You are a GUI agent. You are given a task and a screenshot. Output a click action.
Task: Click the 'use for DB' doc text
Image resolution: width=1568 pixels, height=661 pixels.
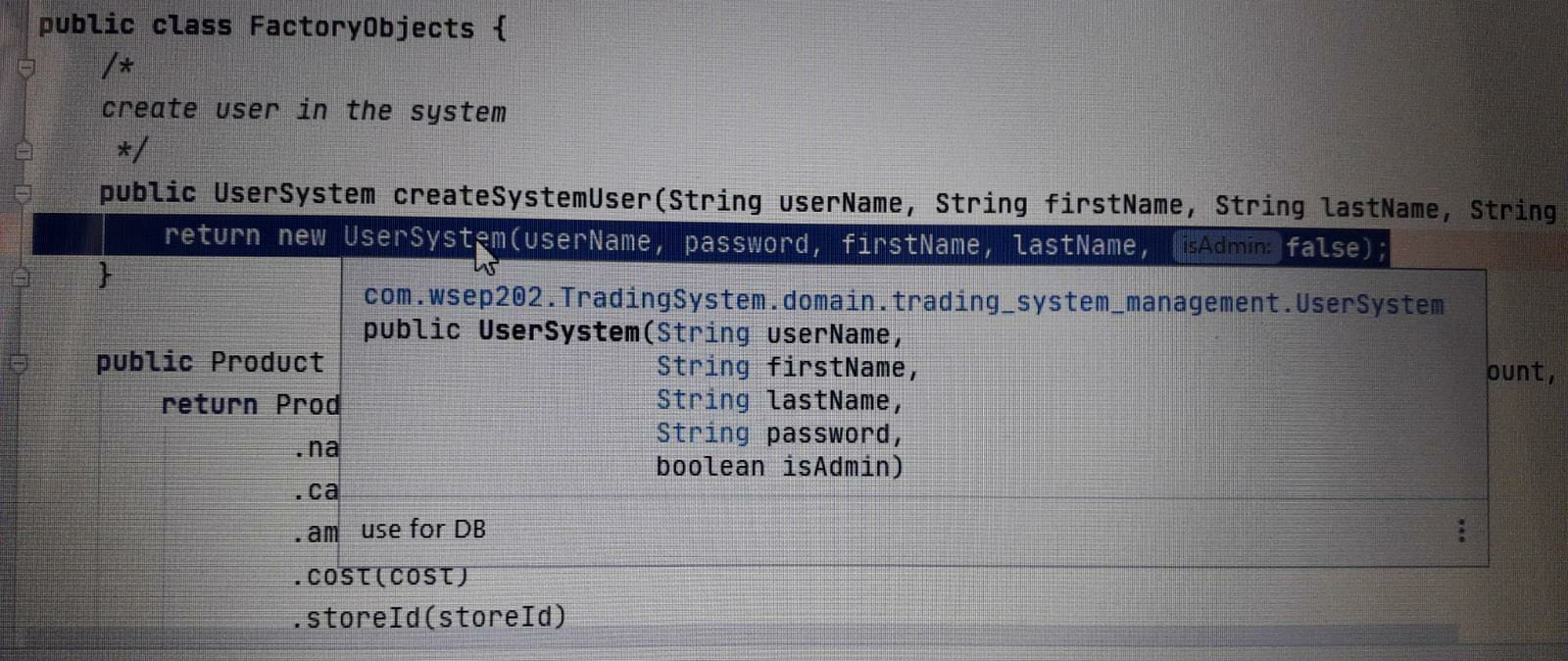[423, 530]
